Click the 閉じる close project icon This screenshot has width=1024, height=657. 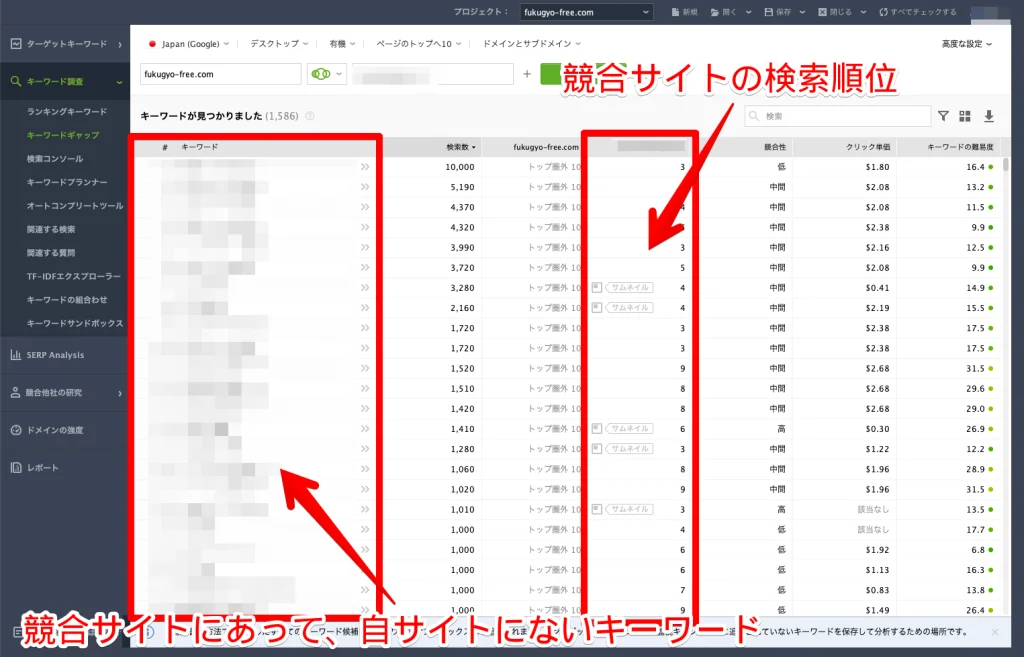822,12
